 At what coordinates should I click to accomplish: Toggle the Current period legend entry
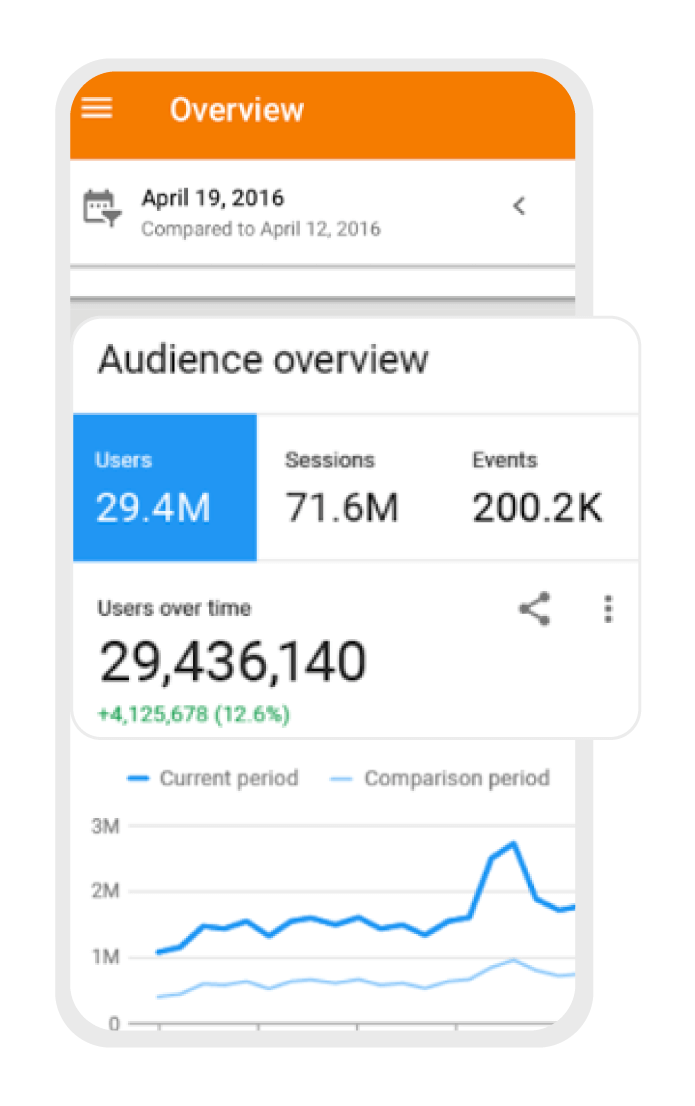tap(212, 778)
